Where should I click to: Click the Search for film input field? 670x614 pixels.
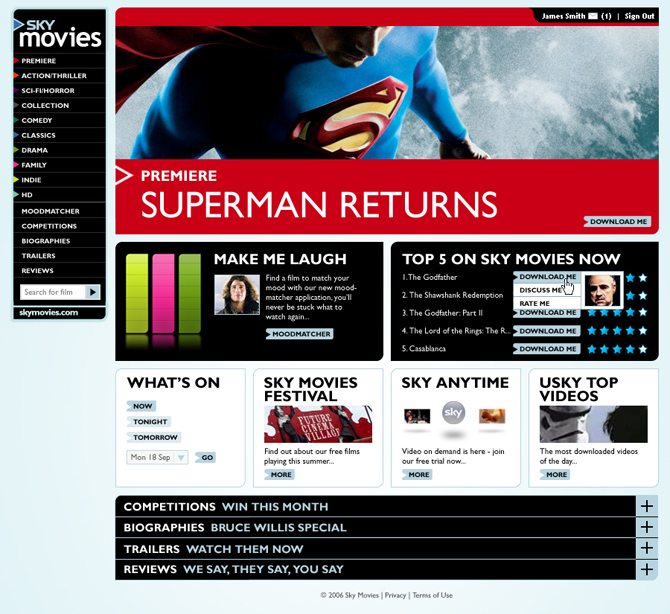tap(52, 292)
